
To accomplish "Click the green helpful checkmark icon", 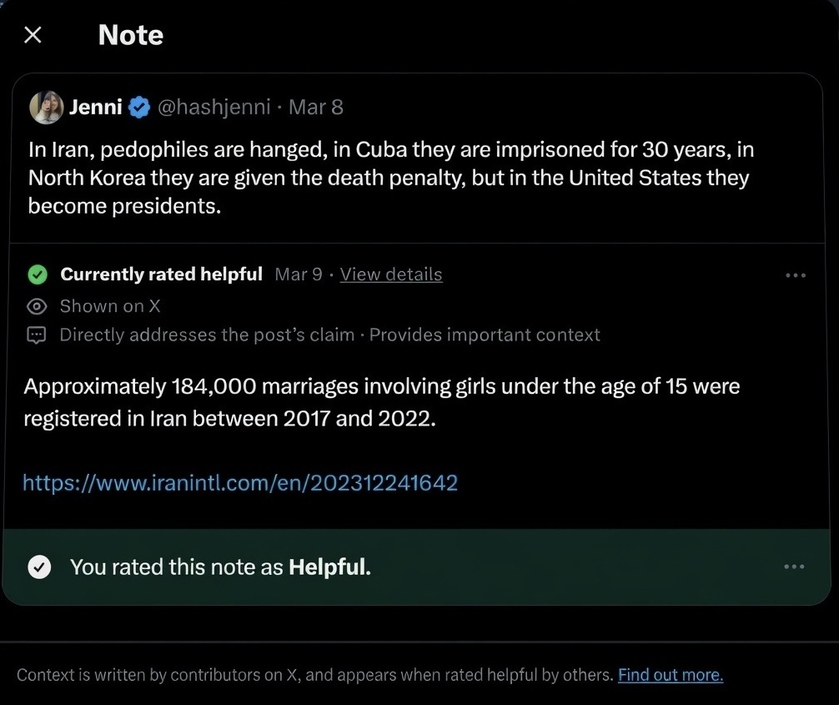I will (37, 274).
